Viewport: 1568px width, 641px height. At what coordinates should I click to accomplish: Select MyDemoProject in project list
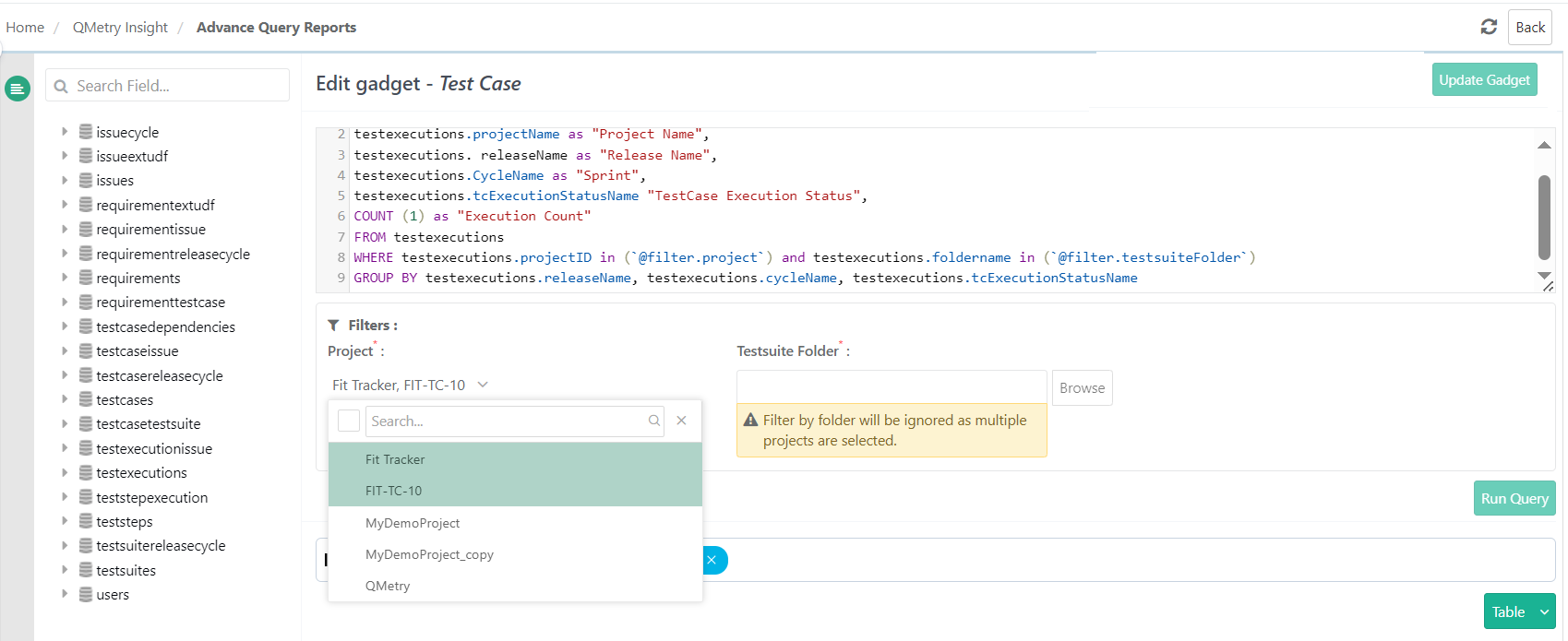(515, 523)
